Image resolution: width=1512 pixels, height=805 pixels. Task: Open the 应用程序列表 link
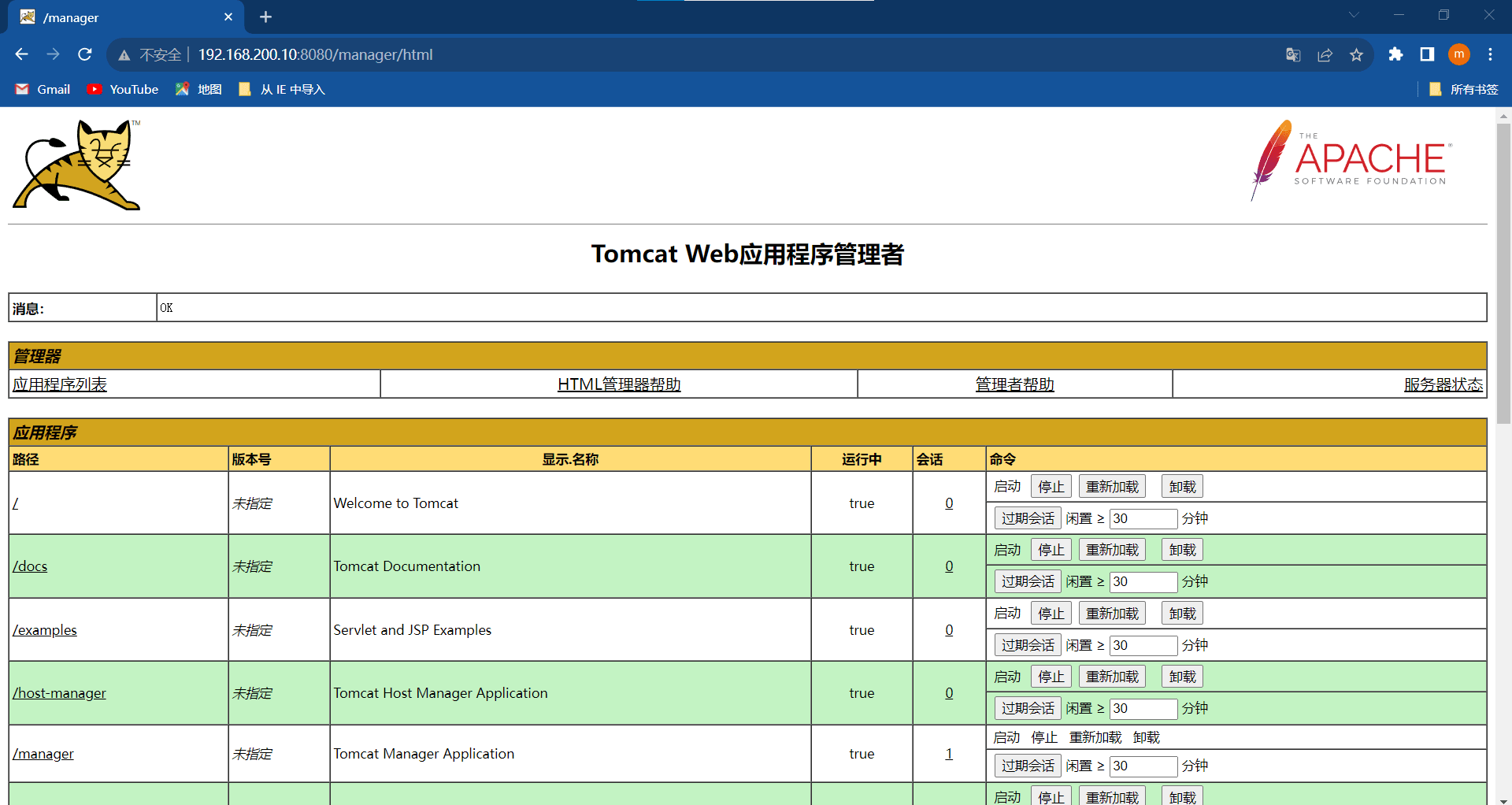pyautogui.click(x=60, y=384)
